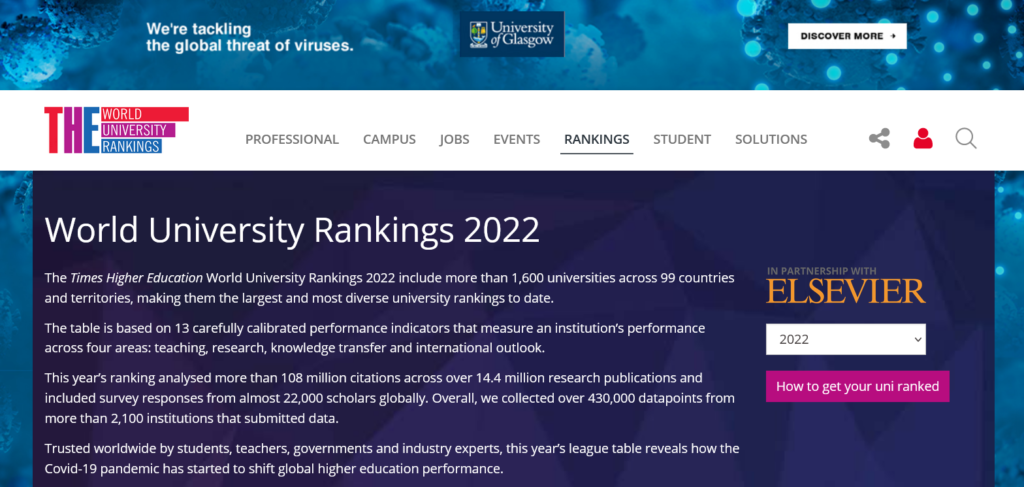Image resolution: width=1024 pixels, height=487 pixels.
Task: Click the Discover More banner button
Action: (847, 36)
